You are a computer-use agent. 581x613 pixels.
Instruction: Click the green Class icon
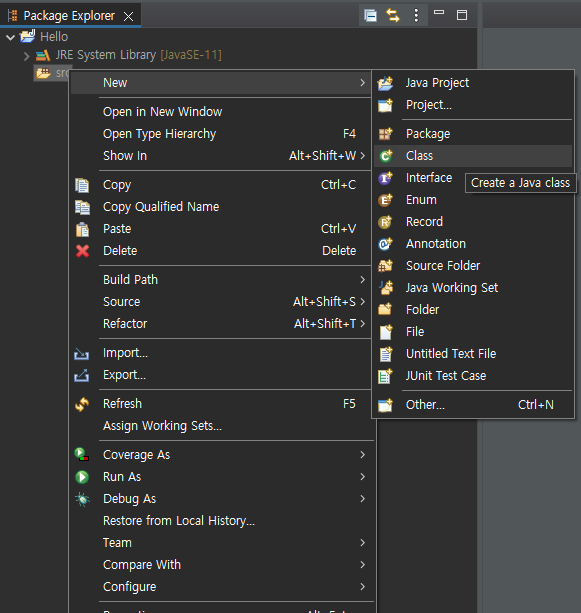[386, 156]
